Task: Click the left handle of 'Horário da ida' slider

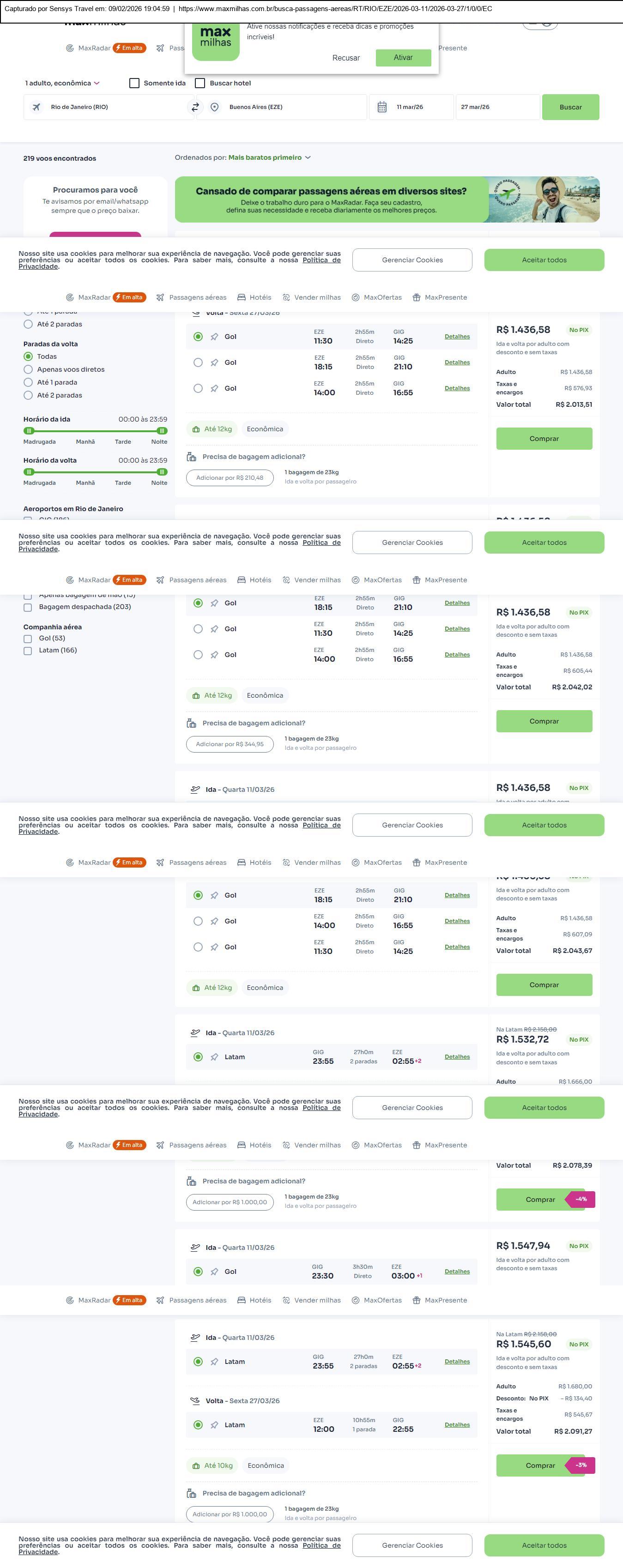Action: (29, 431)
